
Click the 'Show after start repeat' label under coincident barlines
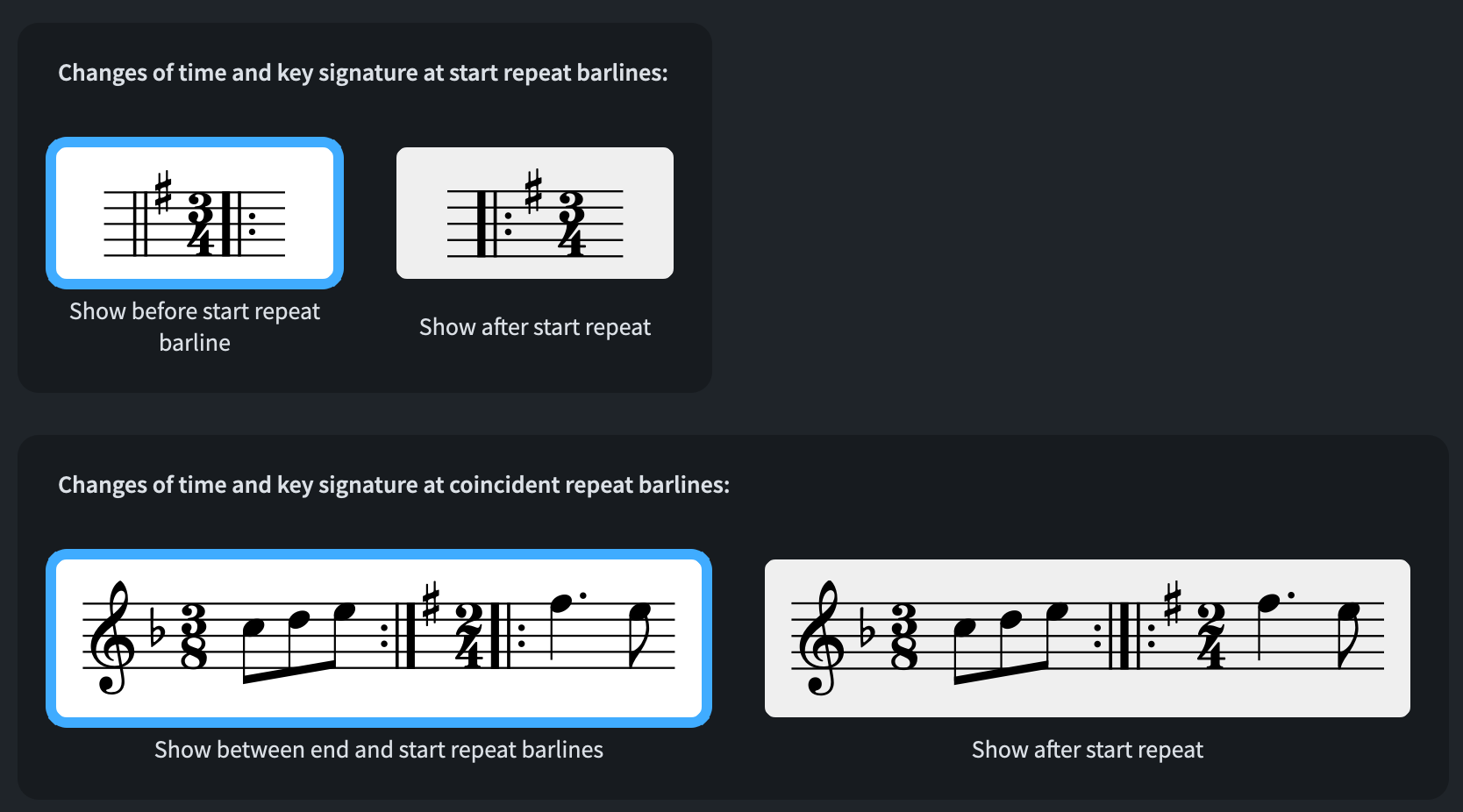(x=1088, y=750)
